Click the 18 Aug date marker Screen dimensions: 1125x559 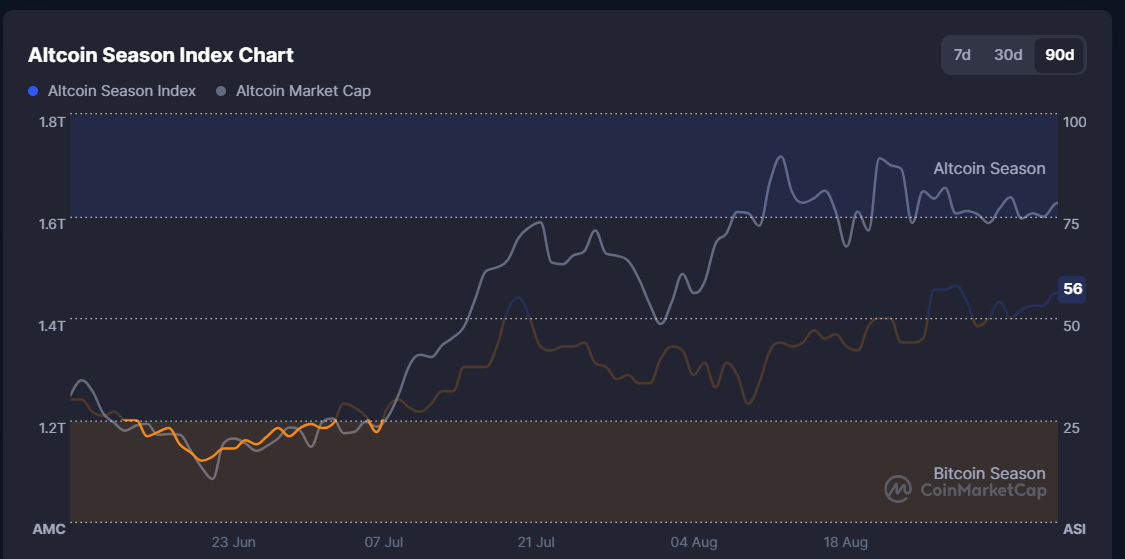click(x=845, y=542)
